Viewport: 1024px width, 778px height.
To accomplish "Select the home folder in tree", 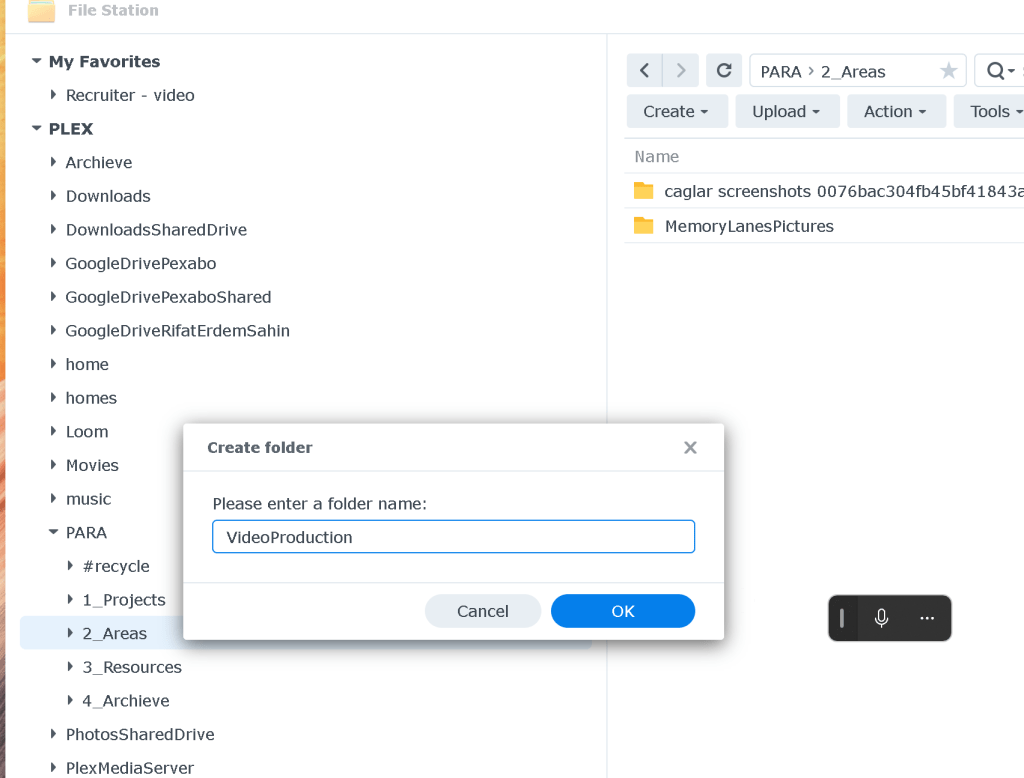I will click(x=87, y=365).
